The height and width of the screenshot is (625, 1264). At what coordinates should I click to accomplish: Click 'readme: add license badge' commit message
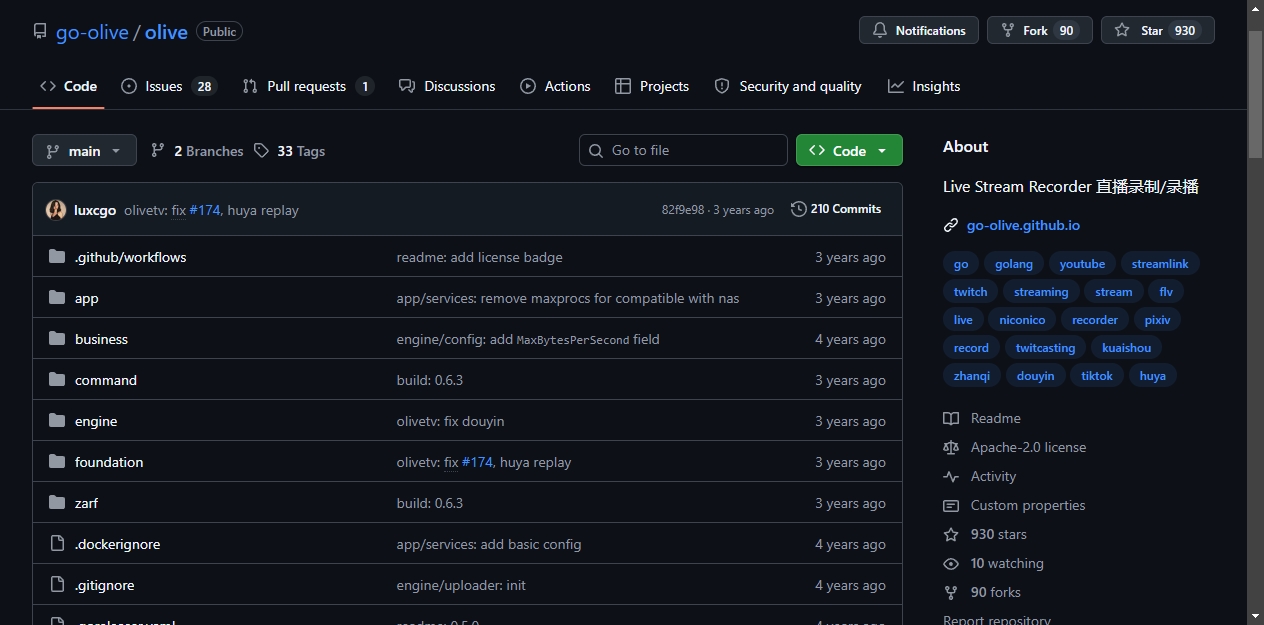480,257
